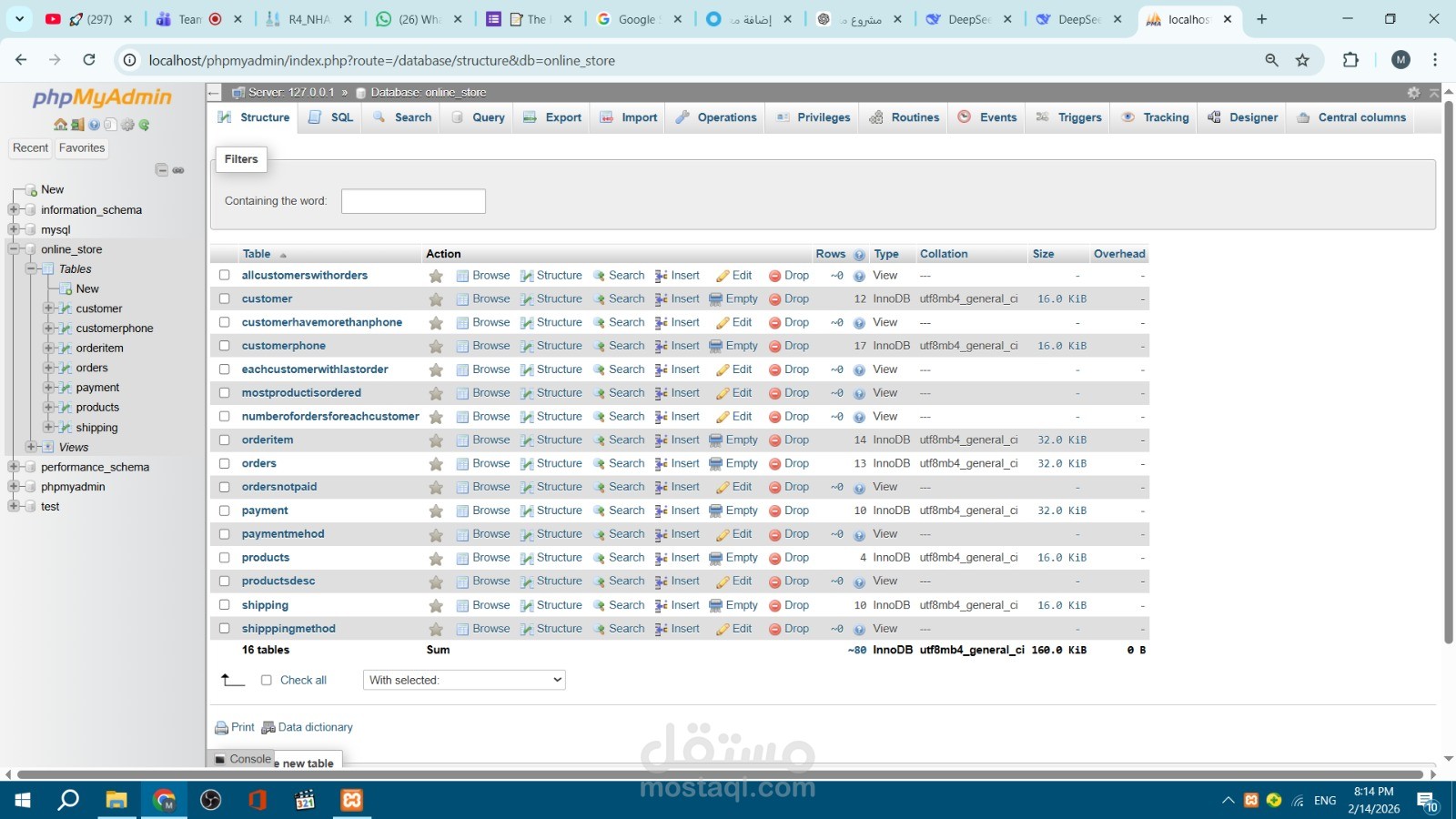Select the products row checkbox
The height and width of the screenshot is (819, 1456).
[224, 558]
